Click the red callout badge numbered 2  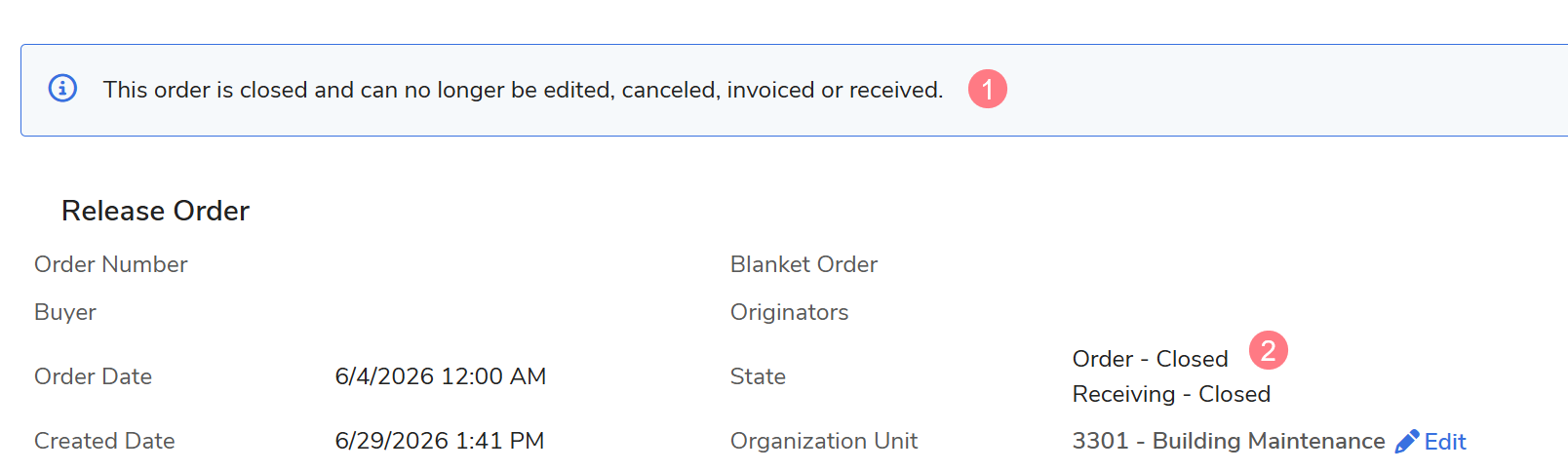coord(1269,350)
